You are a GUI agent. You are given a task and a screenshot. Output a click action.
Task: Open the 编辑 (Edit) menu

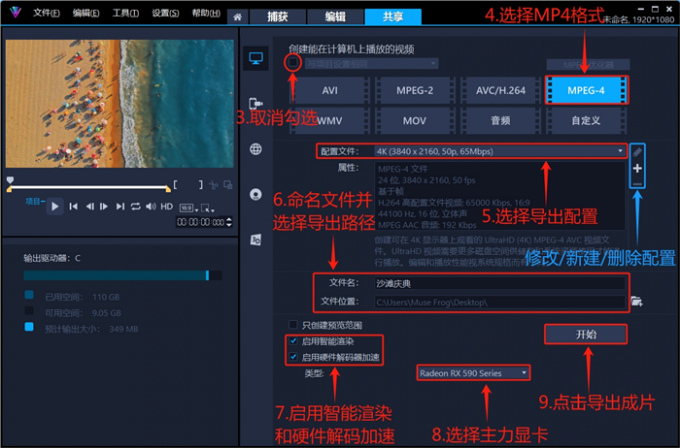[86, 13]
